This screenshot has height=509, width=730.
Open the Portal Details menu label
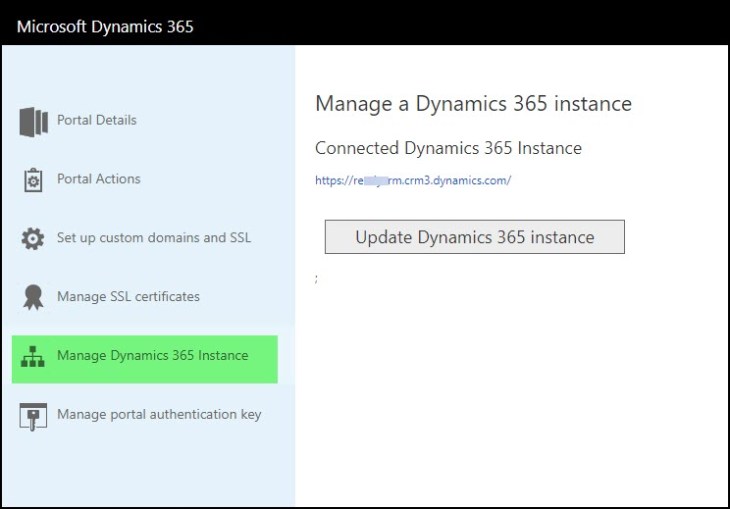(x=97, y=120)
